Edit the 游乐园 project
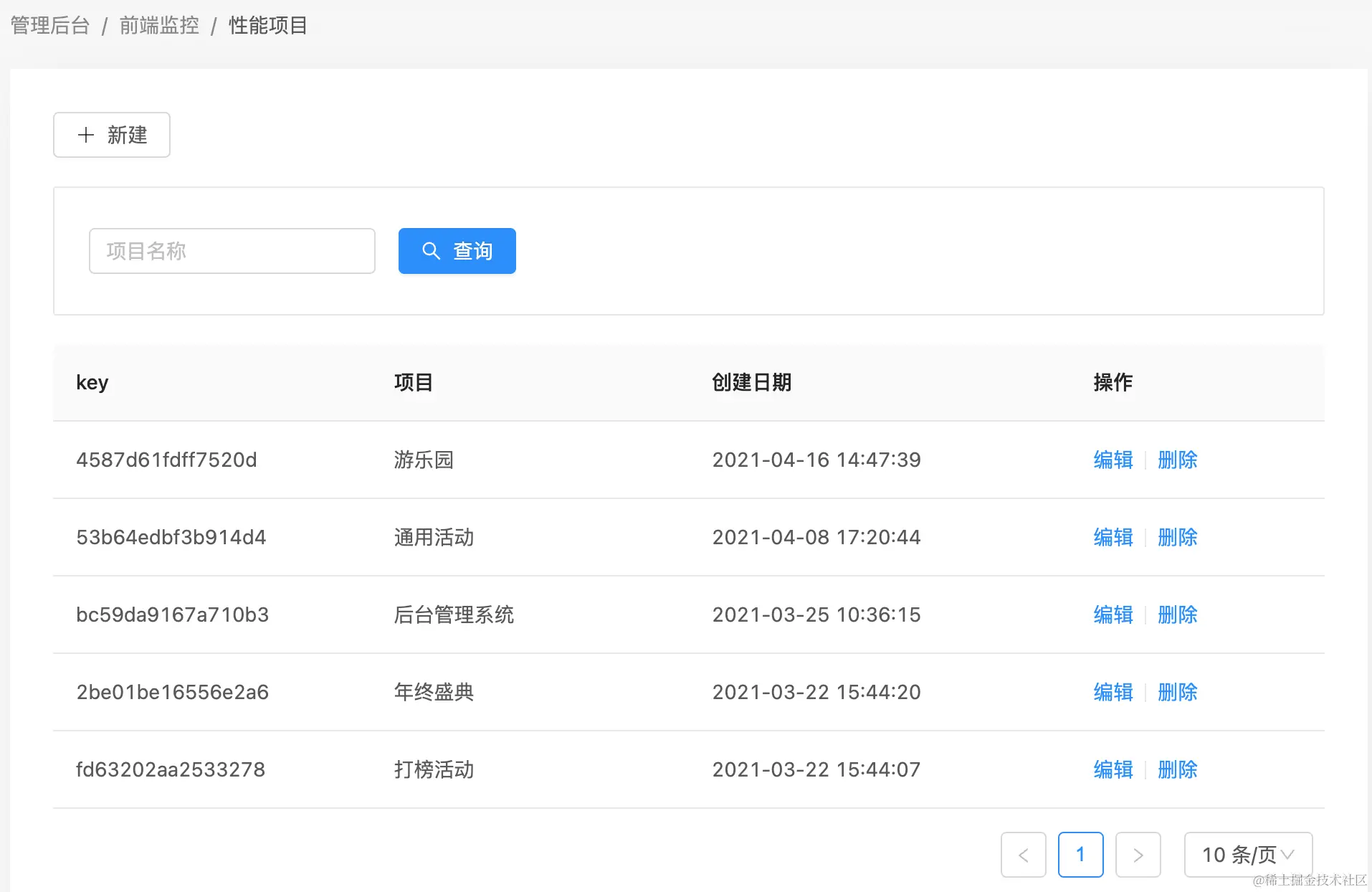Image resolution: width=1372 pixels, height=892 pixels. 1113,460
